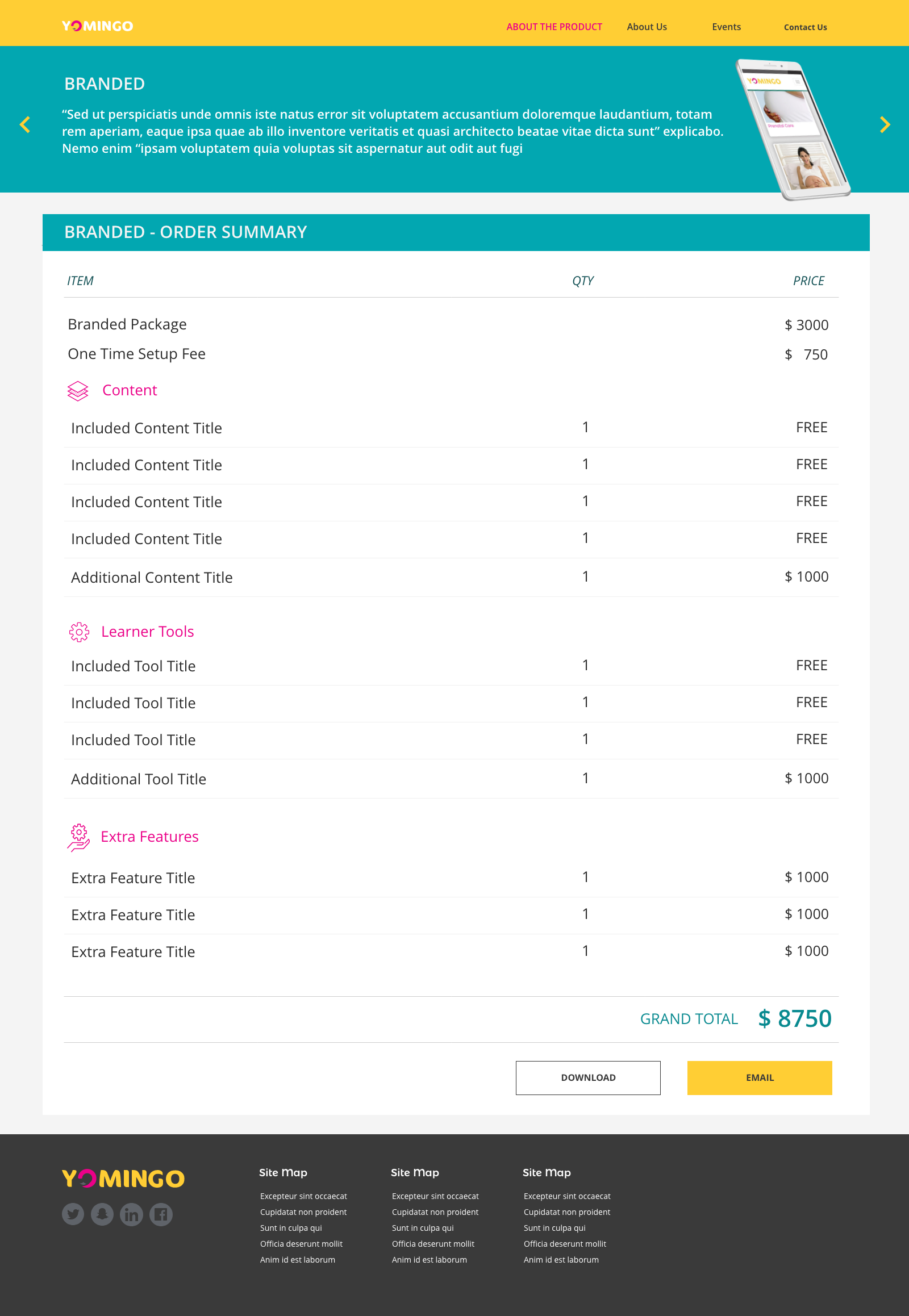909x1316 pixels.
Task: Click the Content layers icon
Action: [x=78, y=391]
